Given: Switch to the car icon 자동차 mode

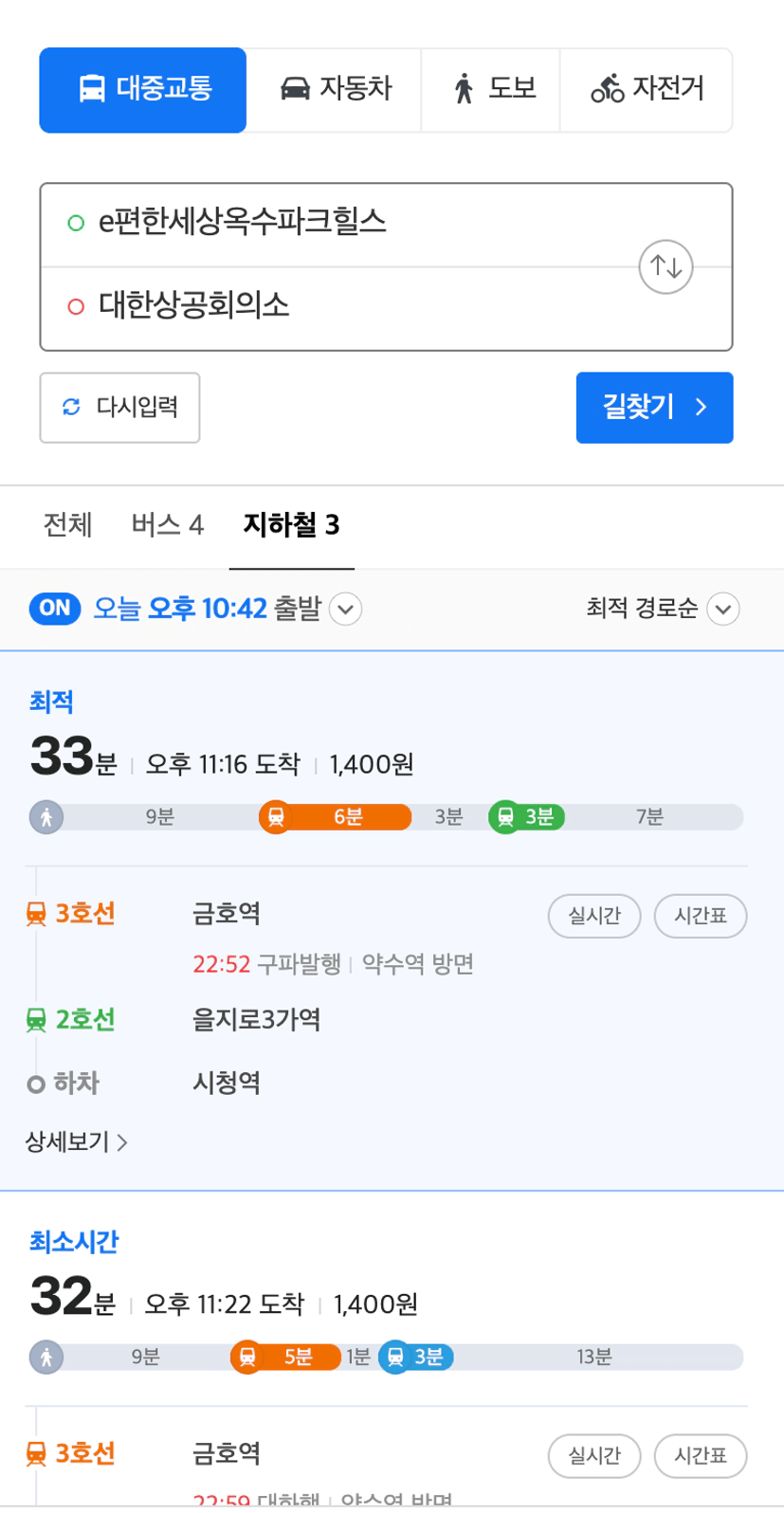Looking at the screenshot, I should (295, 89).
